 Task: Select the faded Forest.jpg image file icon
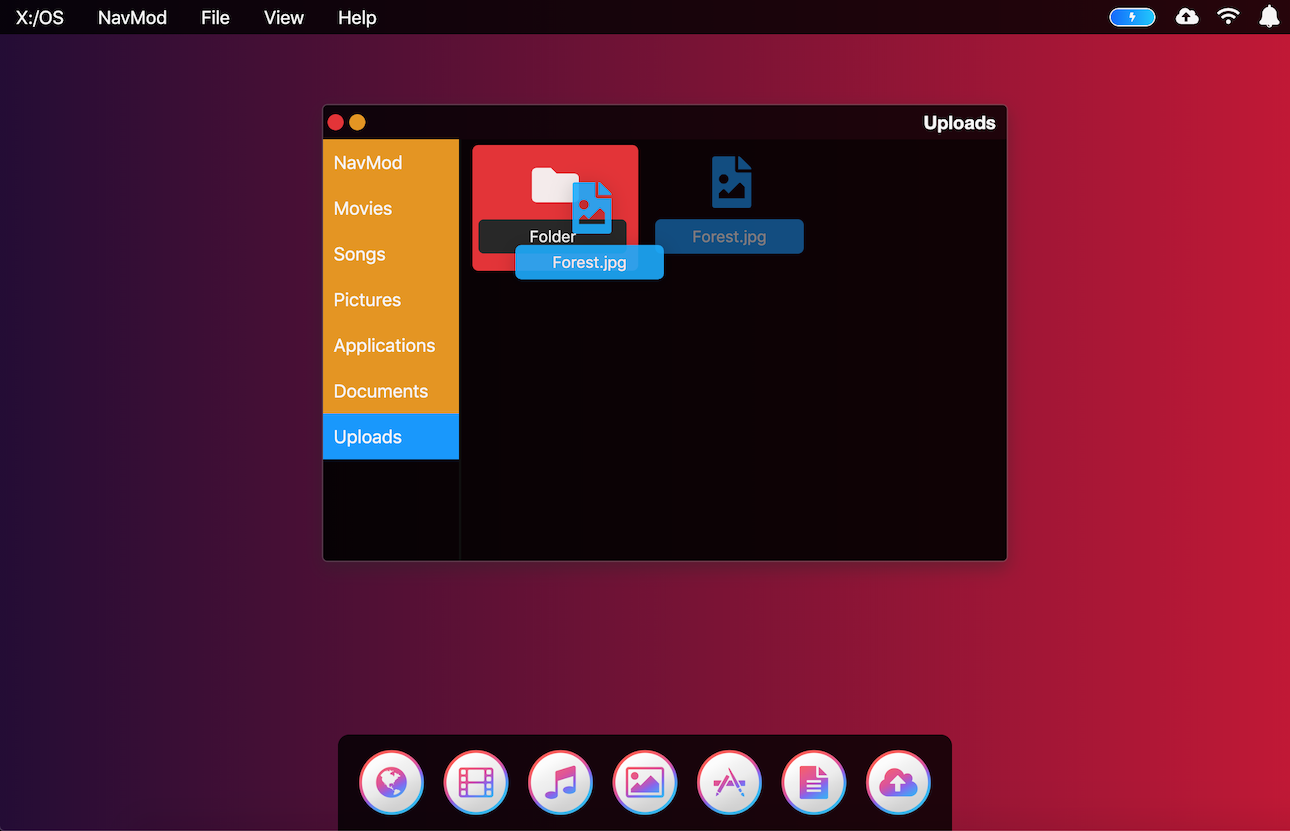click(732, 182)
